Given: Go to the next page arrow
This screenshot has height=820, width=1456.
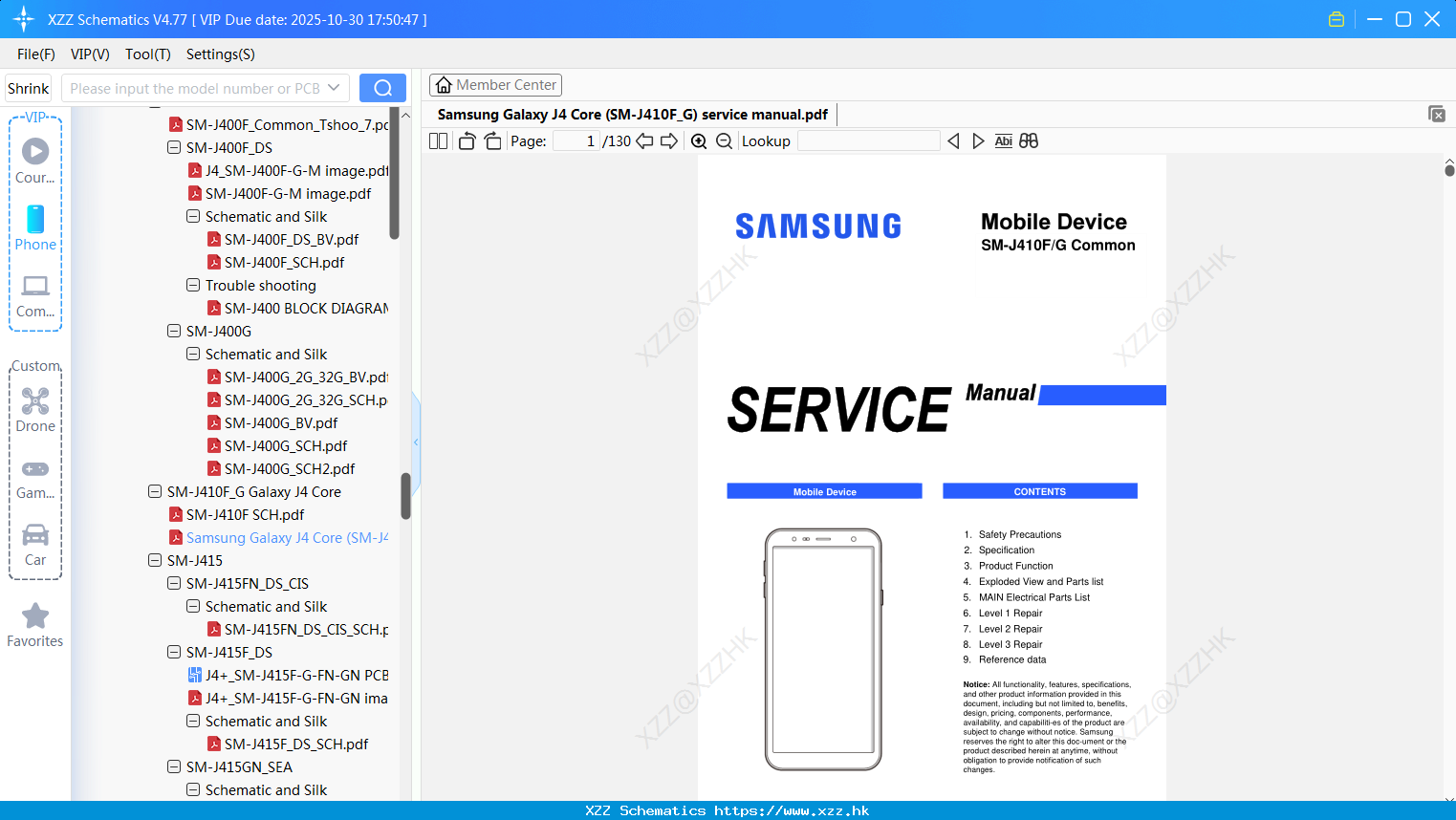Looking at the screenshot, I should (x=669, y=141).
